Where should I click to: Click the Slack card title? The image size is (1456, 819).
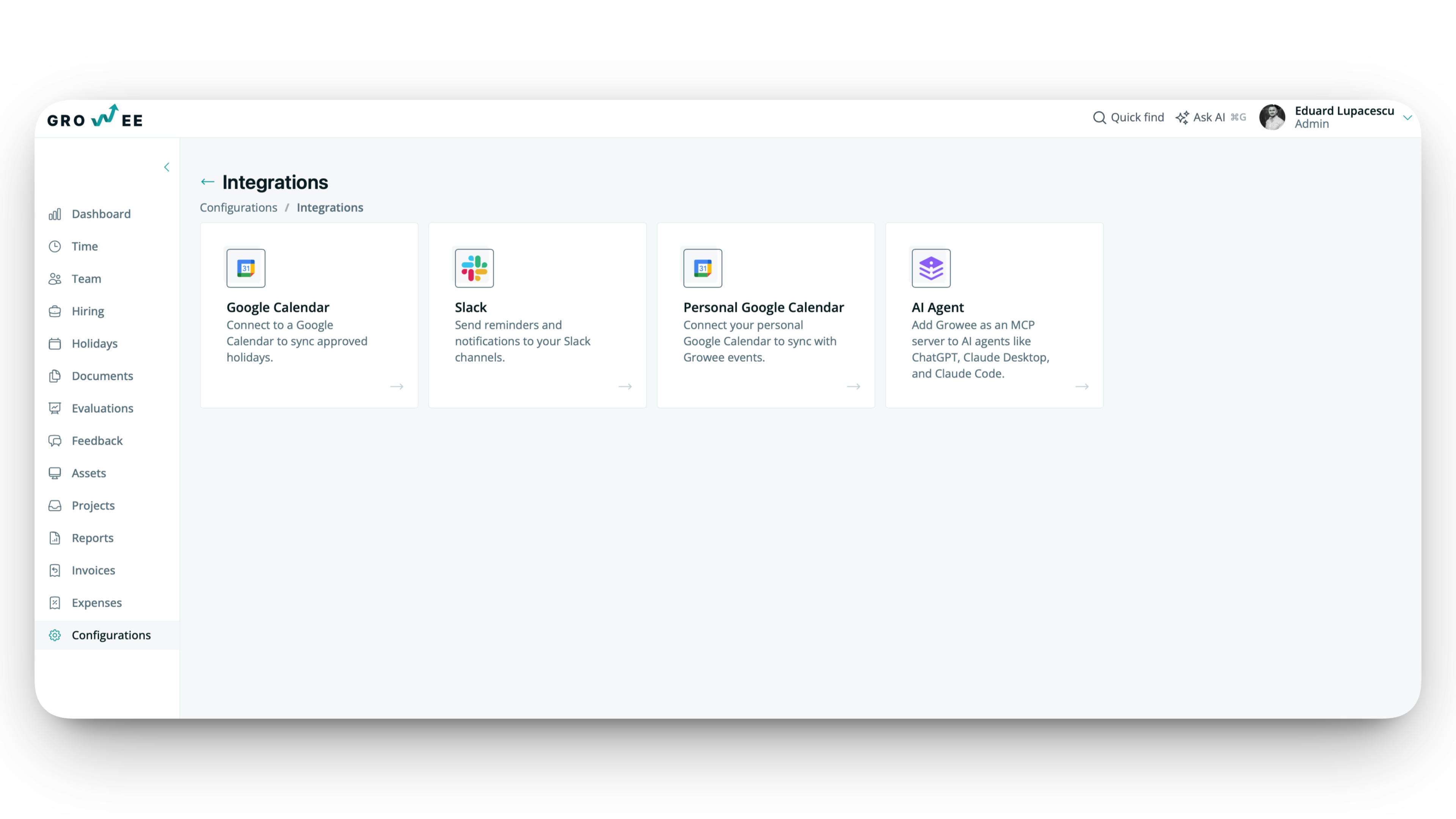pos(471,308)
